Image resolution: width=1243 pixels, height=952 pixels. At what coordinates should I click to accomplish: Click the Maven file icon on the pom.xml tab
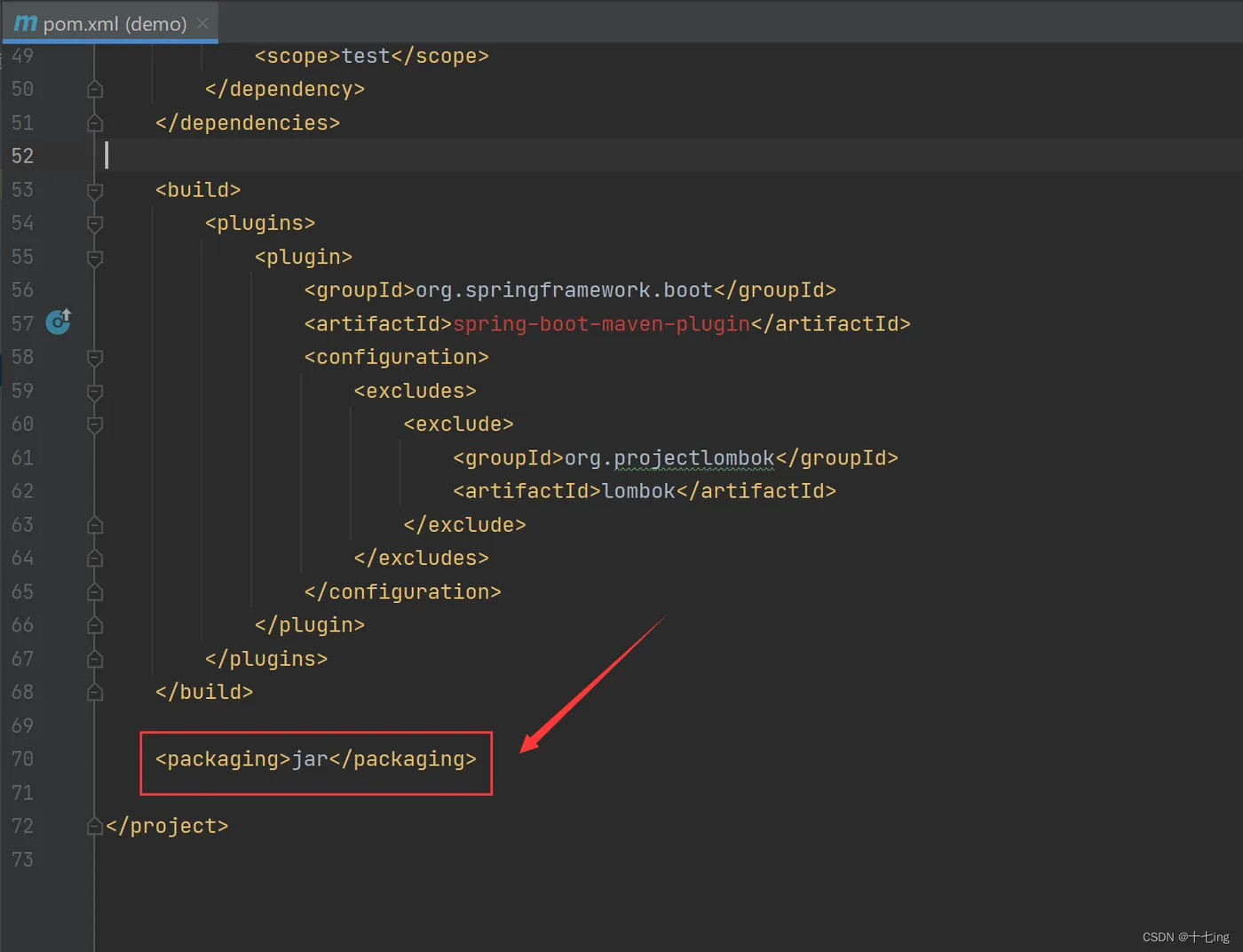(x=26, y=23)
